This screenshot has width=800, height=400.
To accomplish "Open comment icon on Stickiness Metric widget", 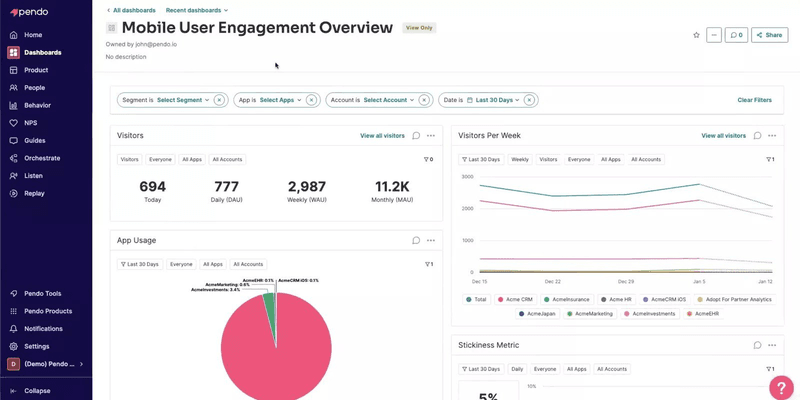I will (x=757, y=345).
